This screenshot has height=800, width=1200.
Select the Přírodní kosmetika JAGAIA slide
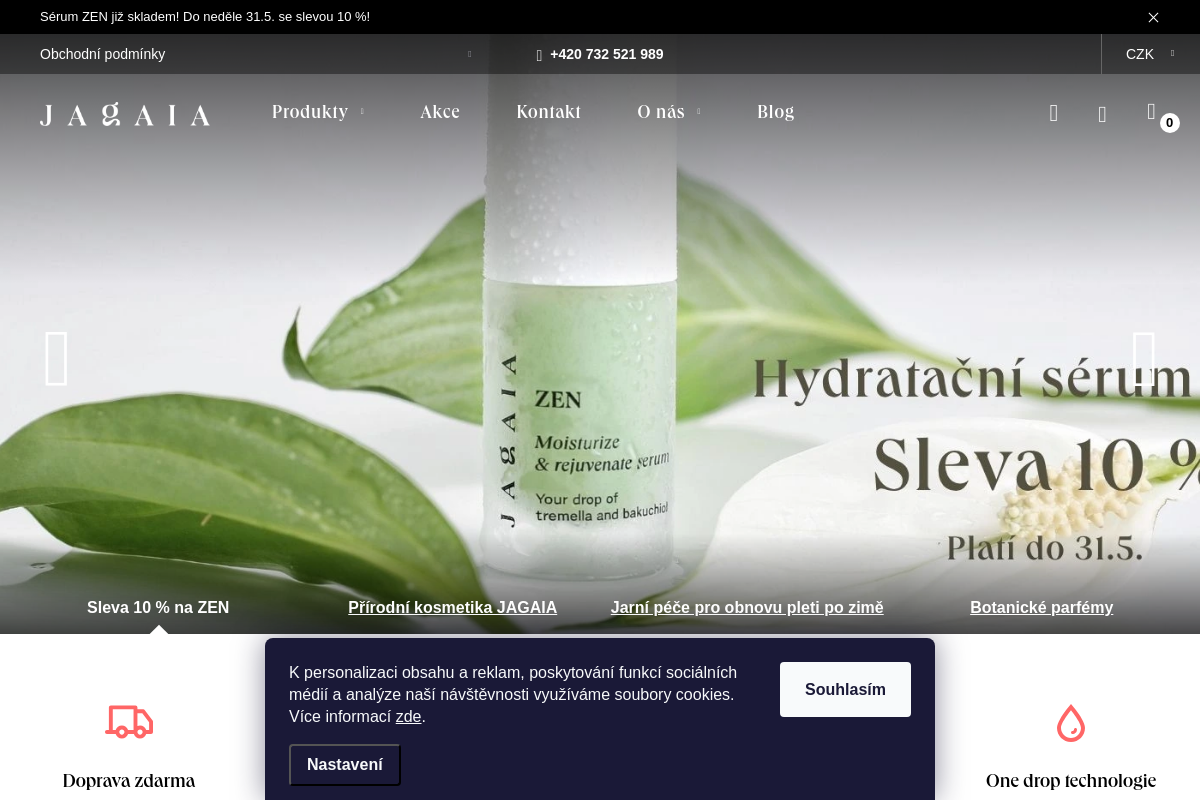tap(452, 607)
